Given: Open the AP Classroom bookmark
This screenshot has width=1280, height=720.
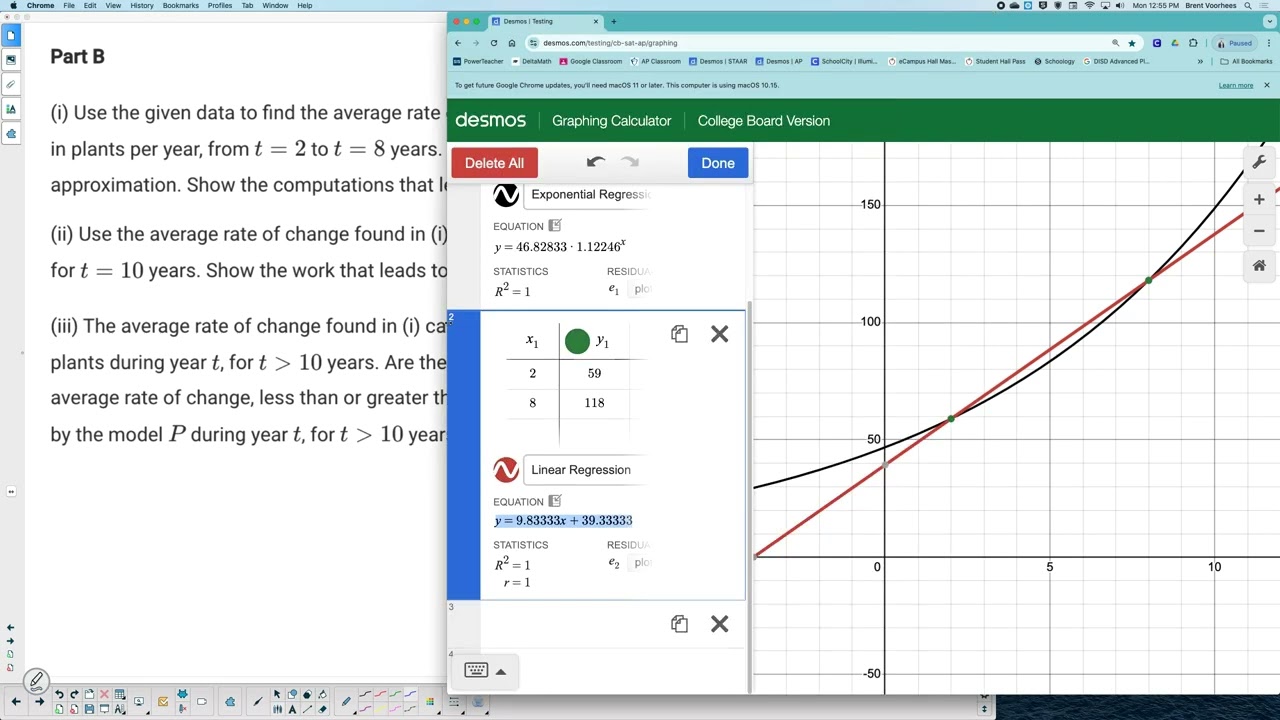Looking at the screenshot, I should tap(655, 61).
